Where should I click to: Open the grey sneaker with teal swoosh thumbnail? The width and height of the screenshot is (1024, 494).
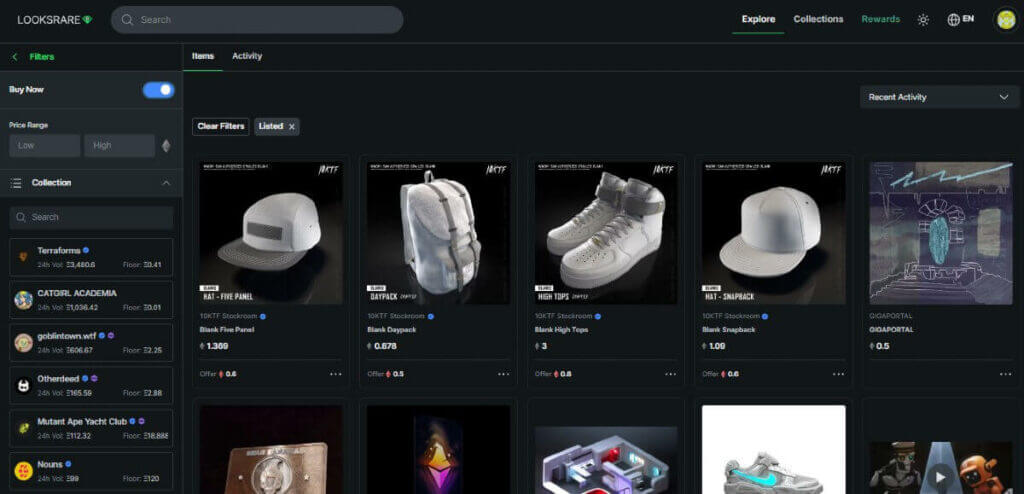click(x=773, y=450)
